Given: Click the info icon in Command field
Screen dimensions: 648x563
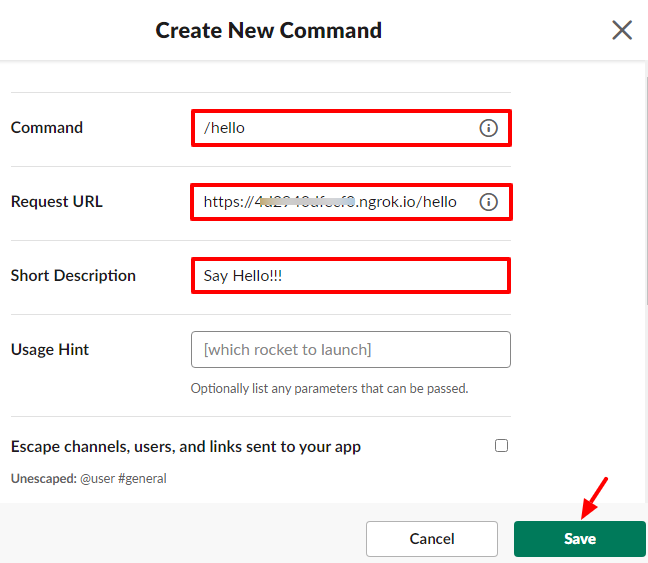Looking at the screenshot, I should [488, 128].
